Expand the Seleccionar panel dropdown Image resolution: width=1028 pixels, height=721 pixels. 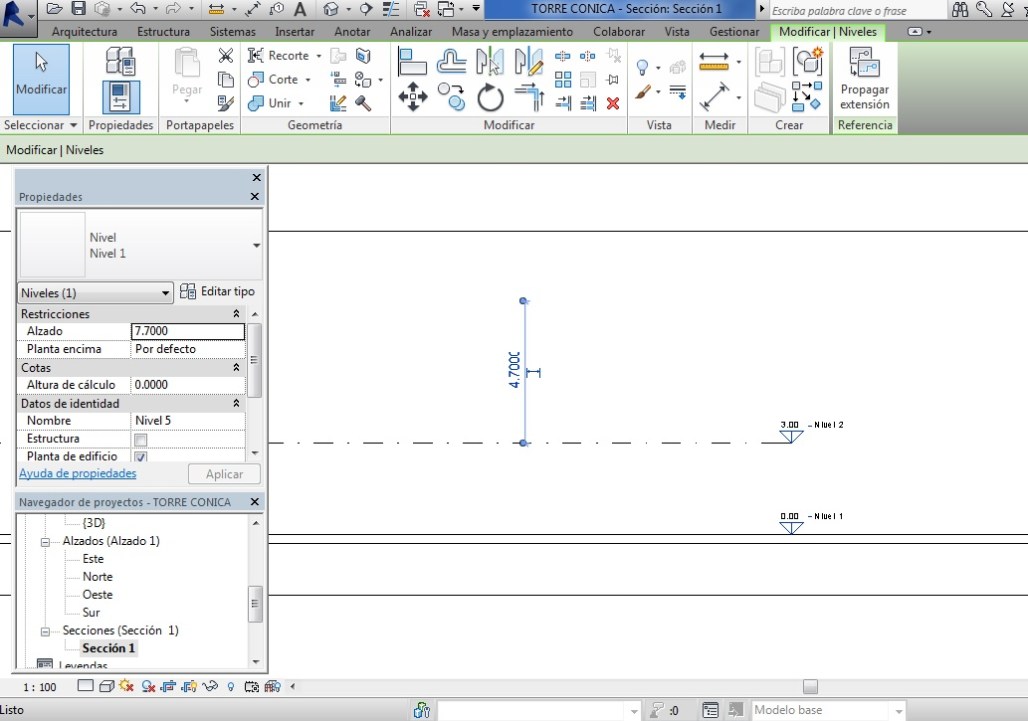coord(72,125)
